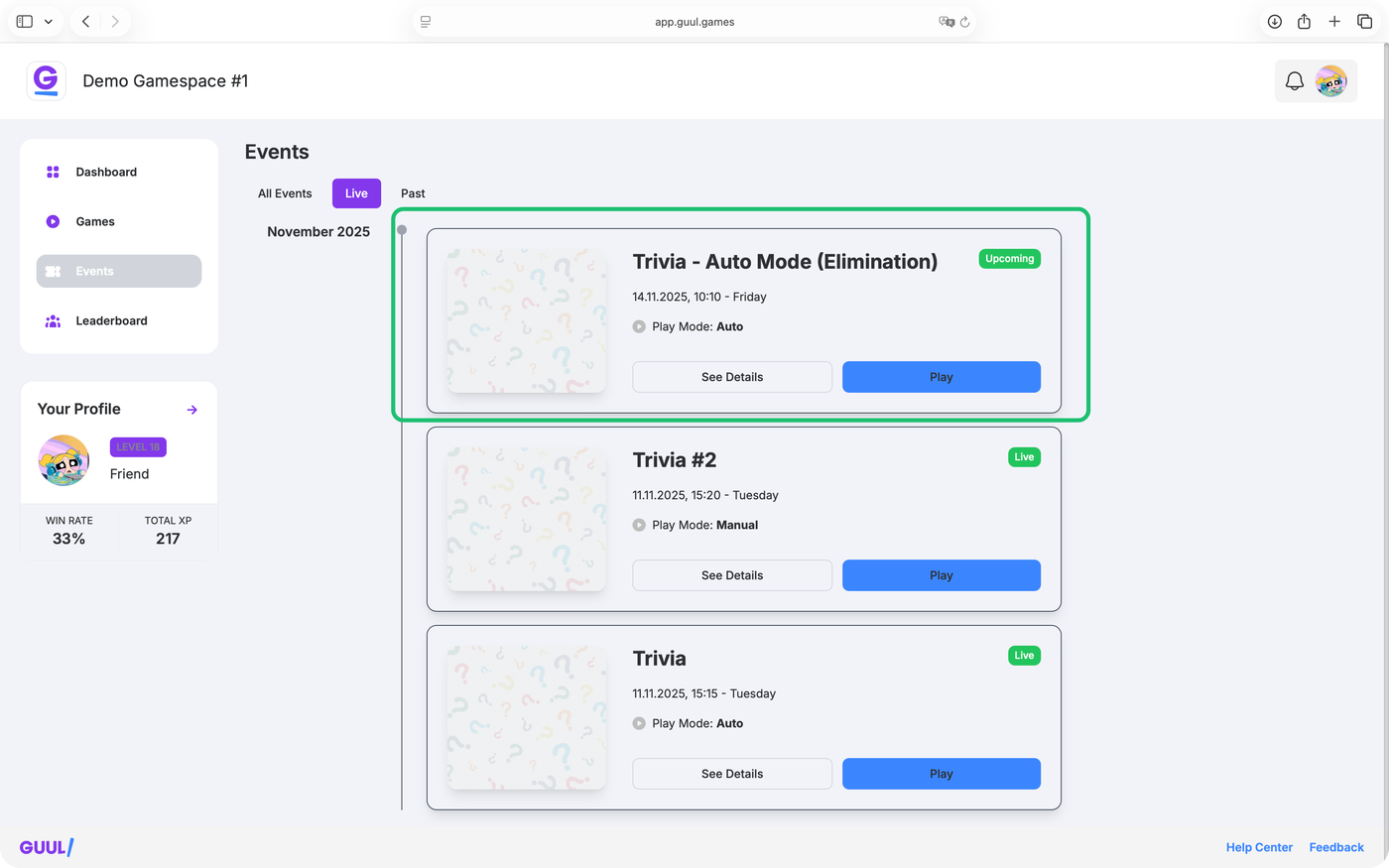Open the user avatar in the header
Viewport: 1389px width, 868px height.
1330,81
